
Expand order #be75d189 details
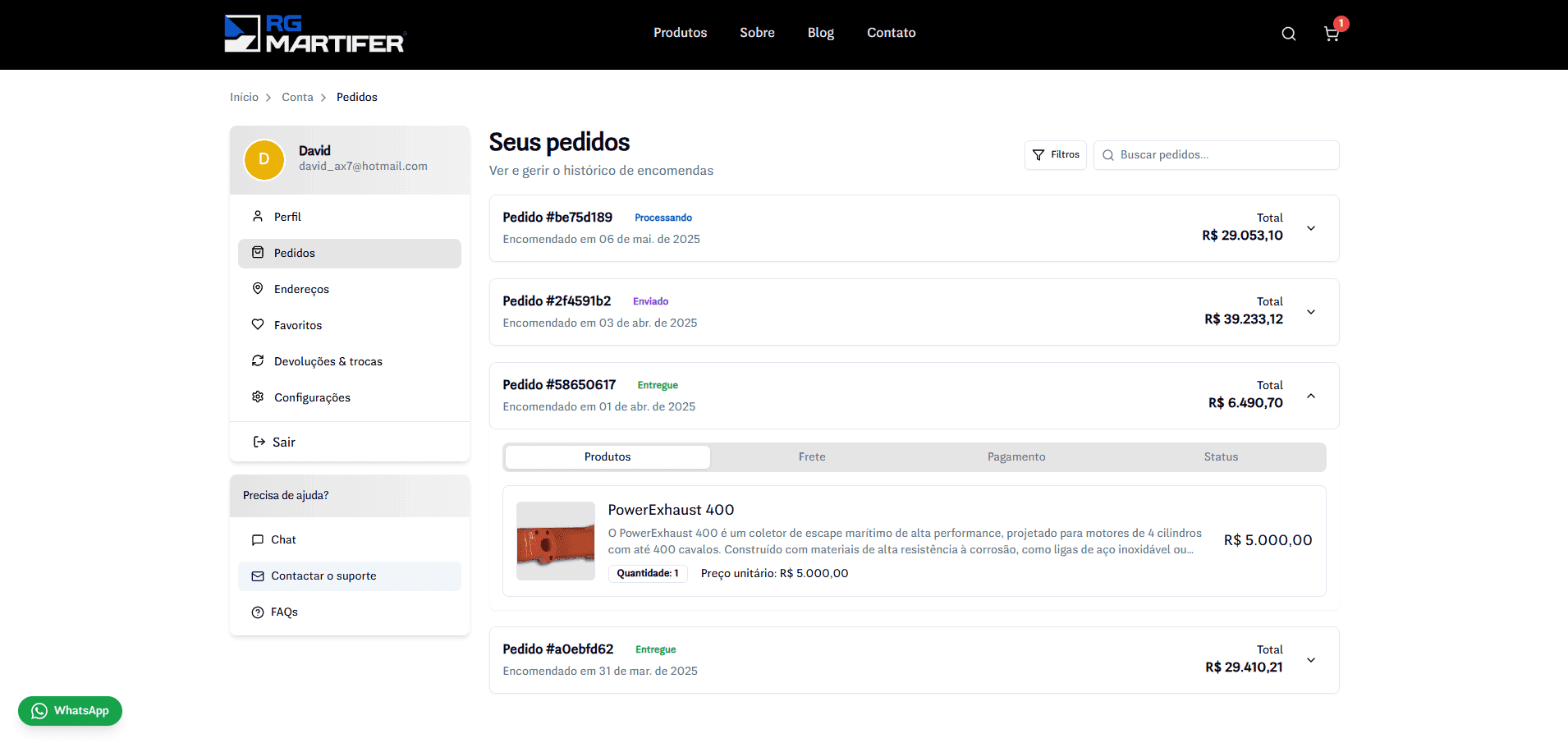click(x=1311, y=228)
